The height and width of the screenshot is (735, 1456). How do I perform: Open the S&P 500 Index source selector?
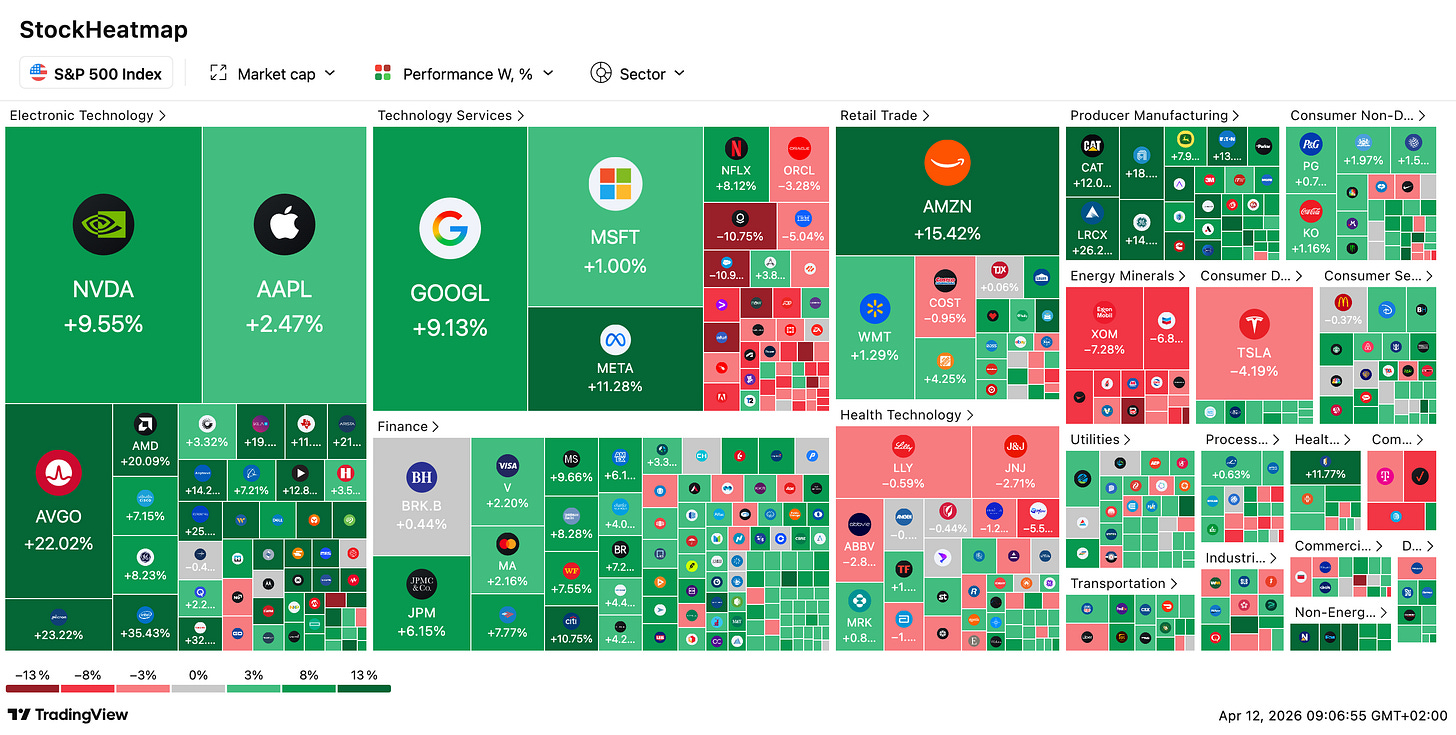point(97,73)
